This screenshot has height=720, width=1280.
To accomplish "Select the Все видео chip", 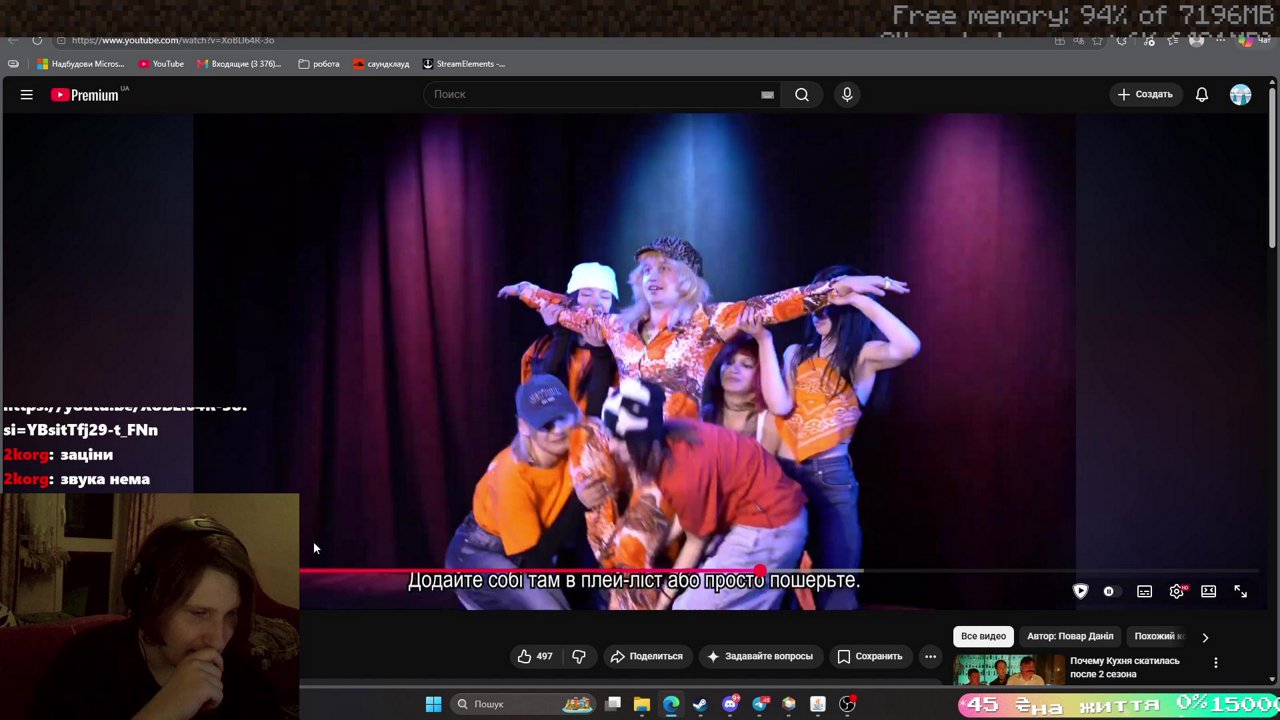I will click(983, 636).
